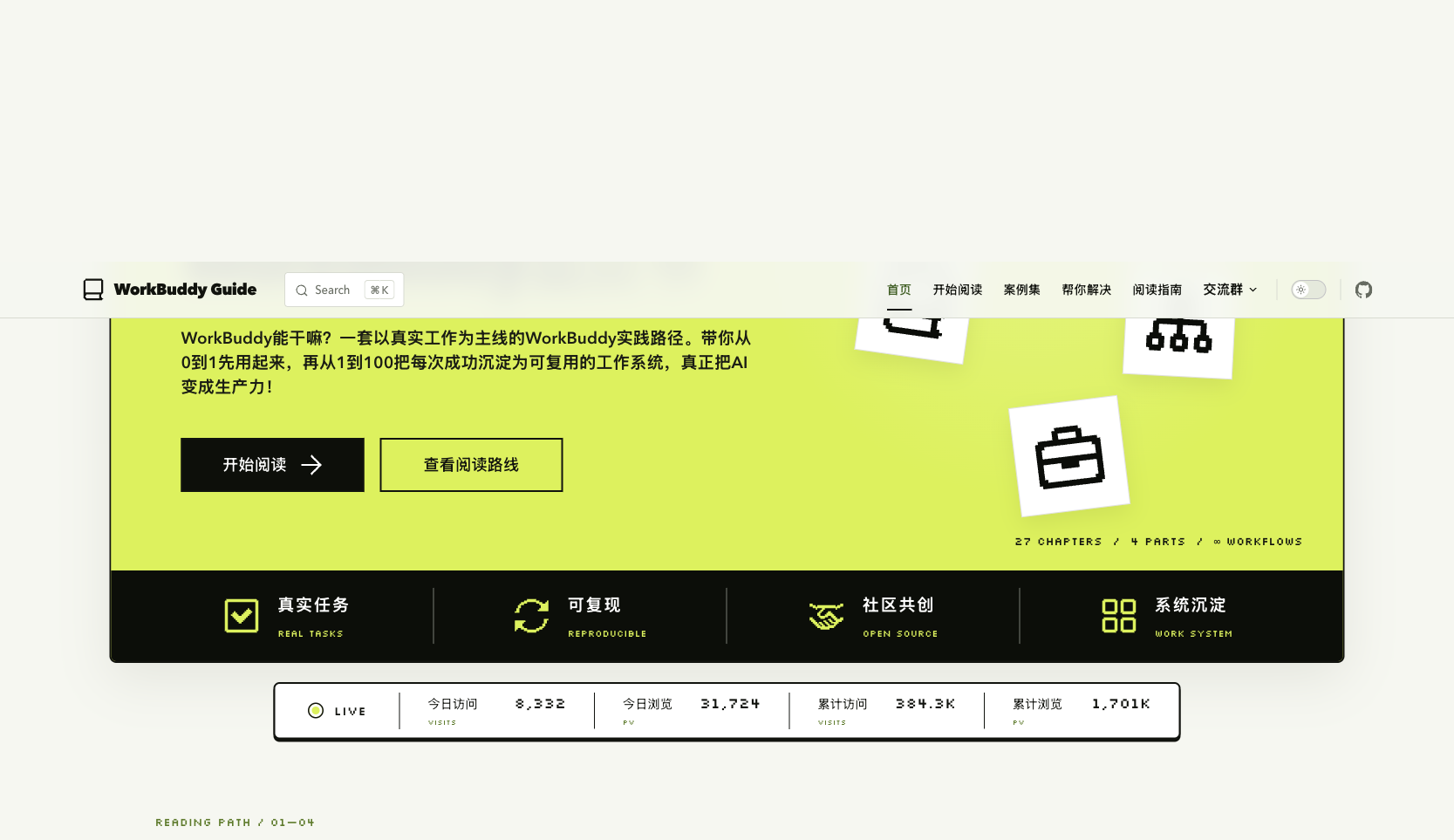1454x840 pixels.
Task: Open the 阅读指南 nav item
Action: click(x=1157, y=290)
